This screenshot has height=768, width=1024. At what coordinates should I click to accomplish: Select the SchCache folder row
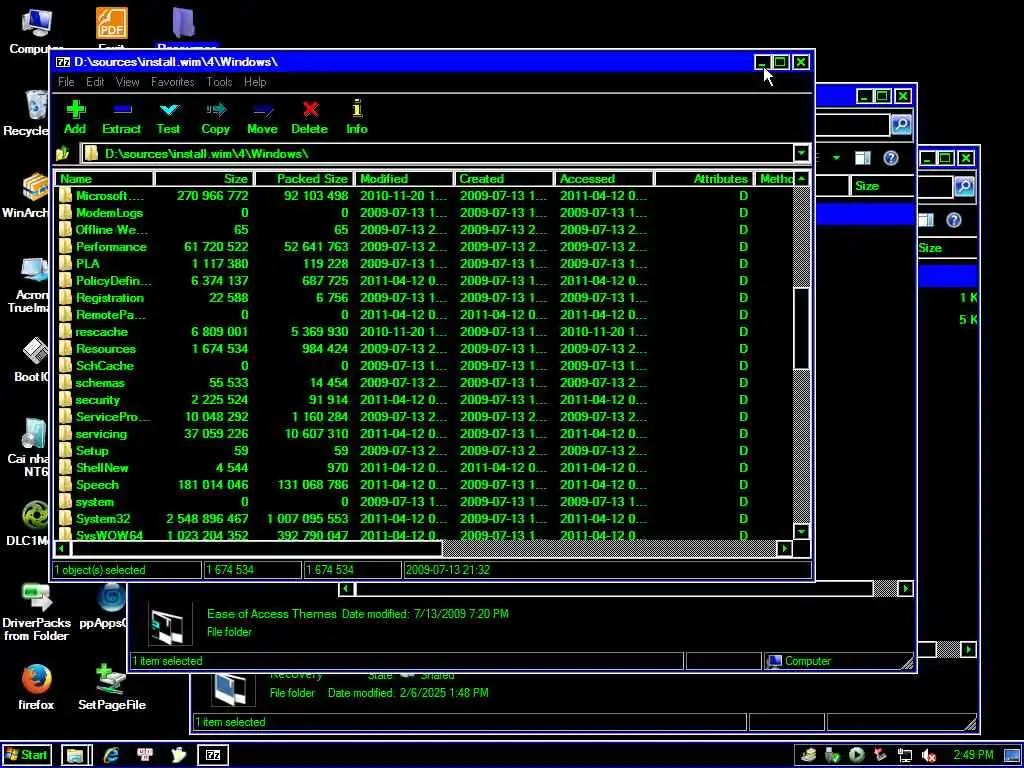coord(424,366)
